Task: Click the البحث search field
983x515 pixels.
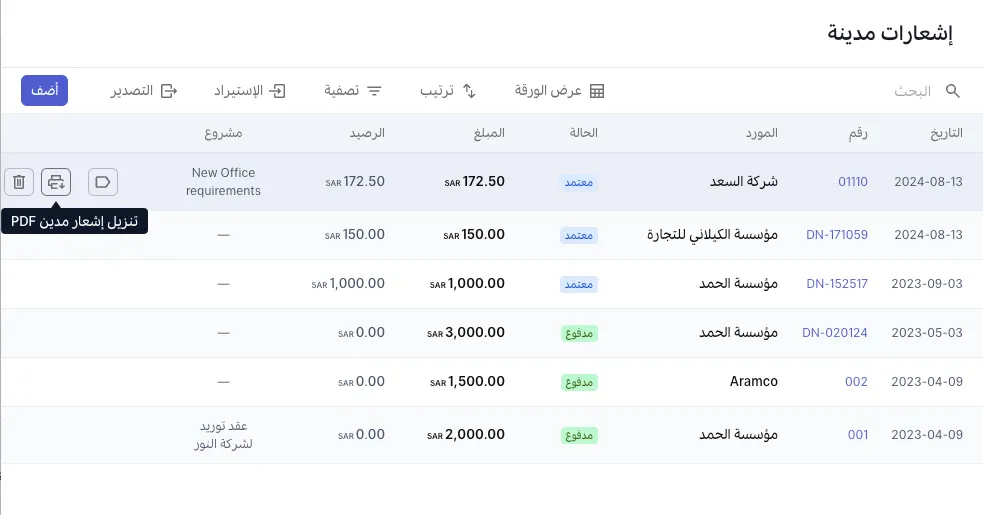Action: point(913,91)
